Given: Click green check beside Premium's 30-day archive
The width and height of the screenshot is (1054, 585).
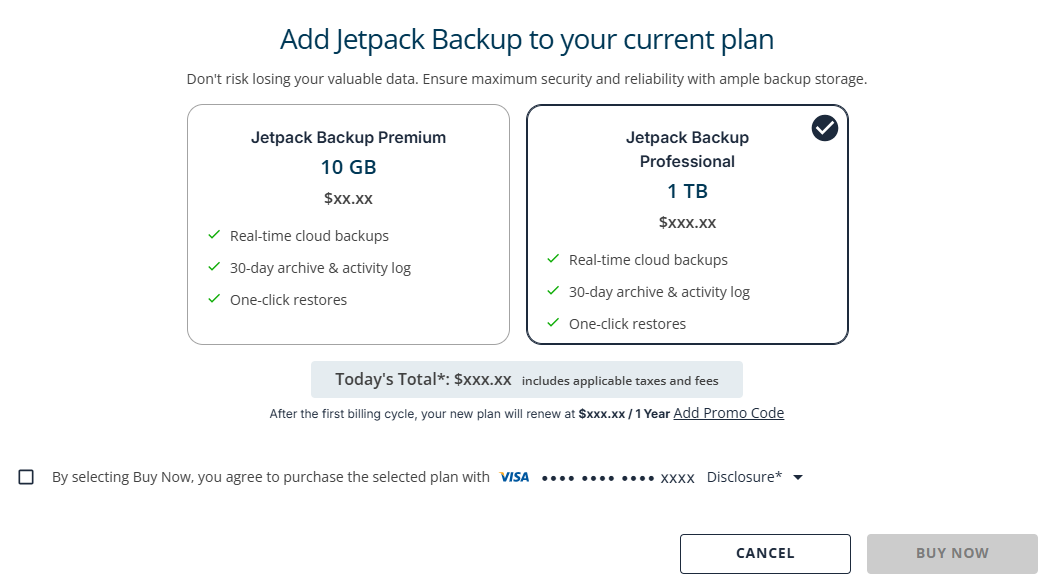Looking at the screenshot, I should pyautogui.click(x=214, y=267).
